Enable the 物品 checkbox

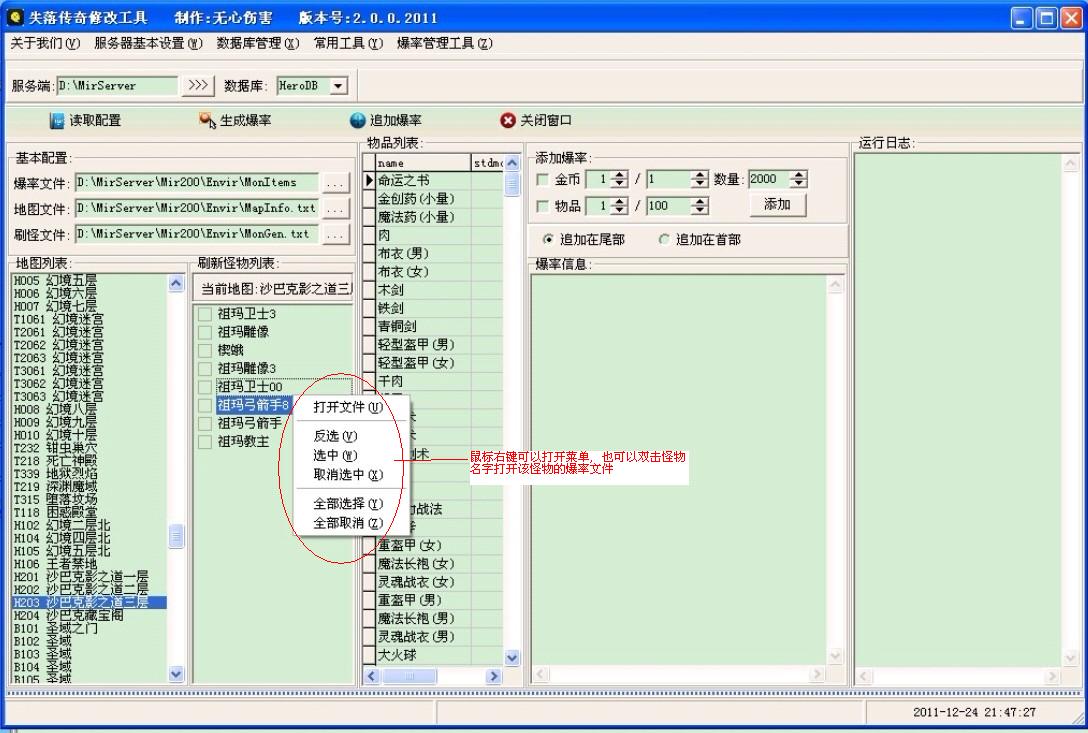pos(543,206)
